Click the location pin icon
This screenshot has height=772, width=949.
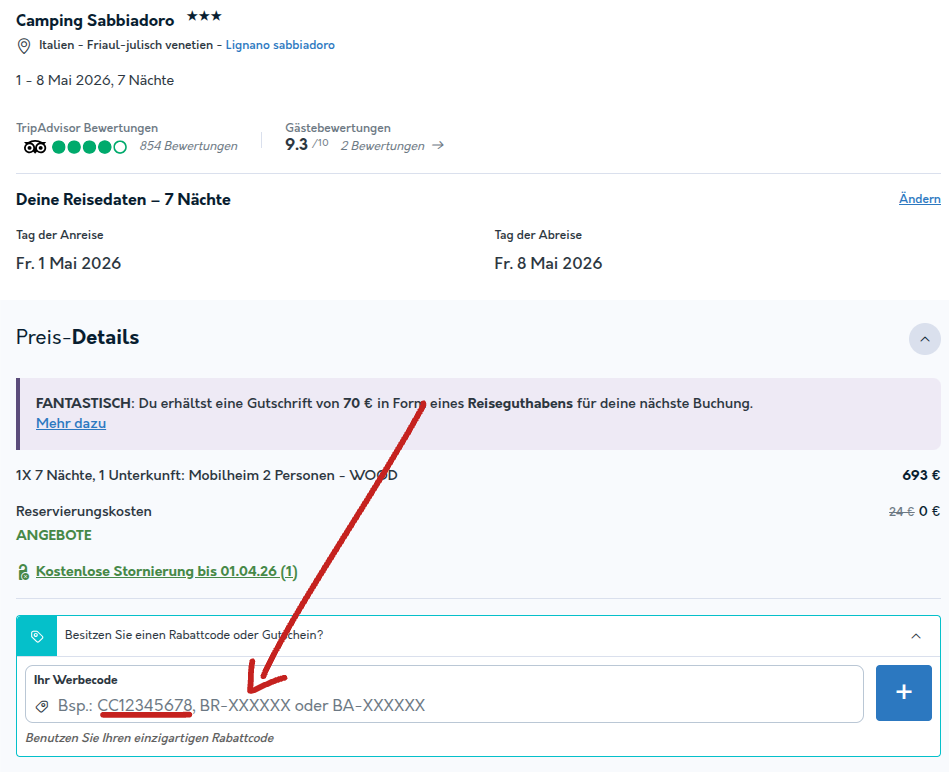pyautogui.click(x=24, y=46)
